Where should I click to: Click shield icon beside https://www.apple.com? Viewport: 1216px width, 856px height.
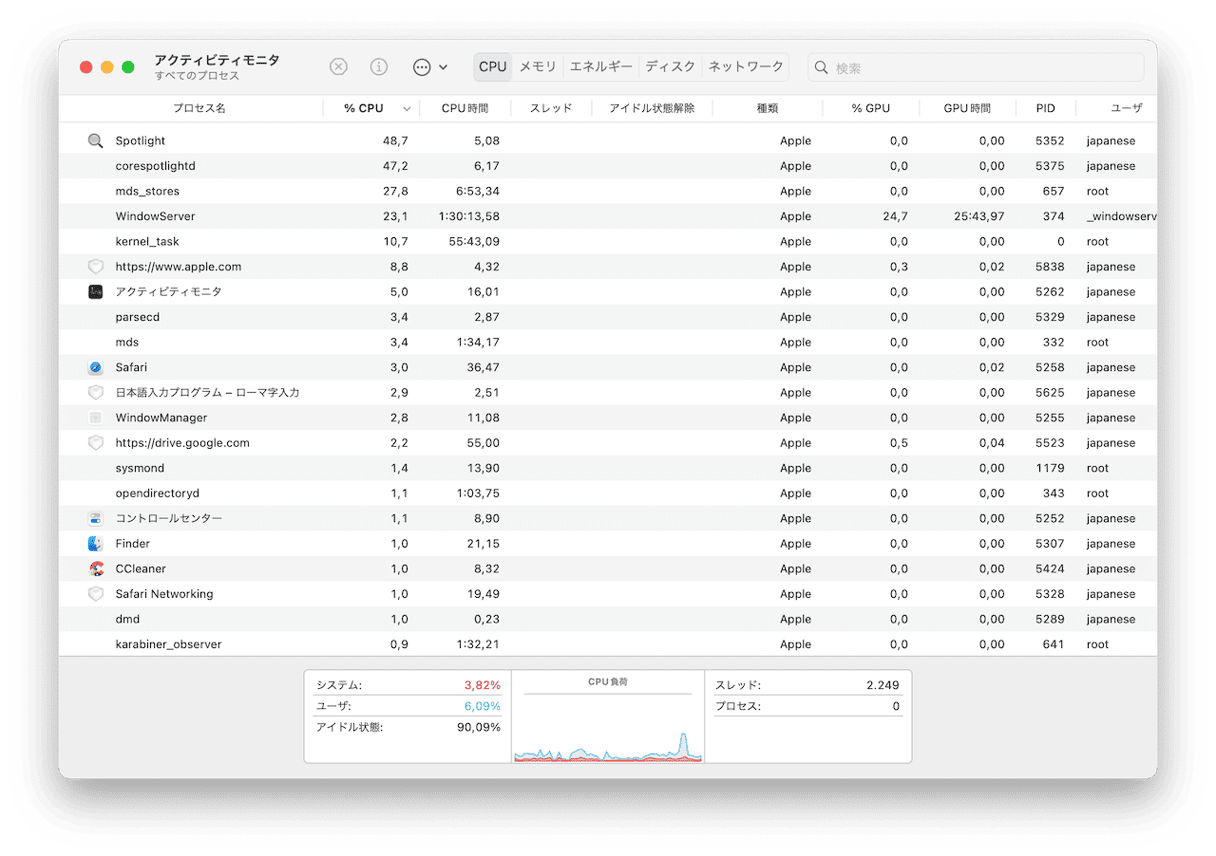96,267
